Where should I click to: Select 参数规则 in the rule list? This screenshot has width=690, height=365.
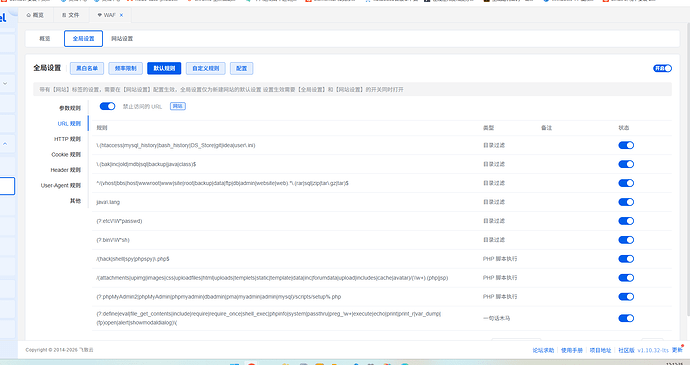pyautogui.click(x=70, y=108)
